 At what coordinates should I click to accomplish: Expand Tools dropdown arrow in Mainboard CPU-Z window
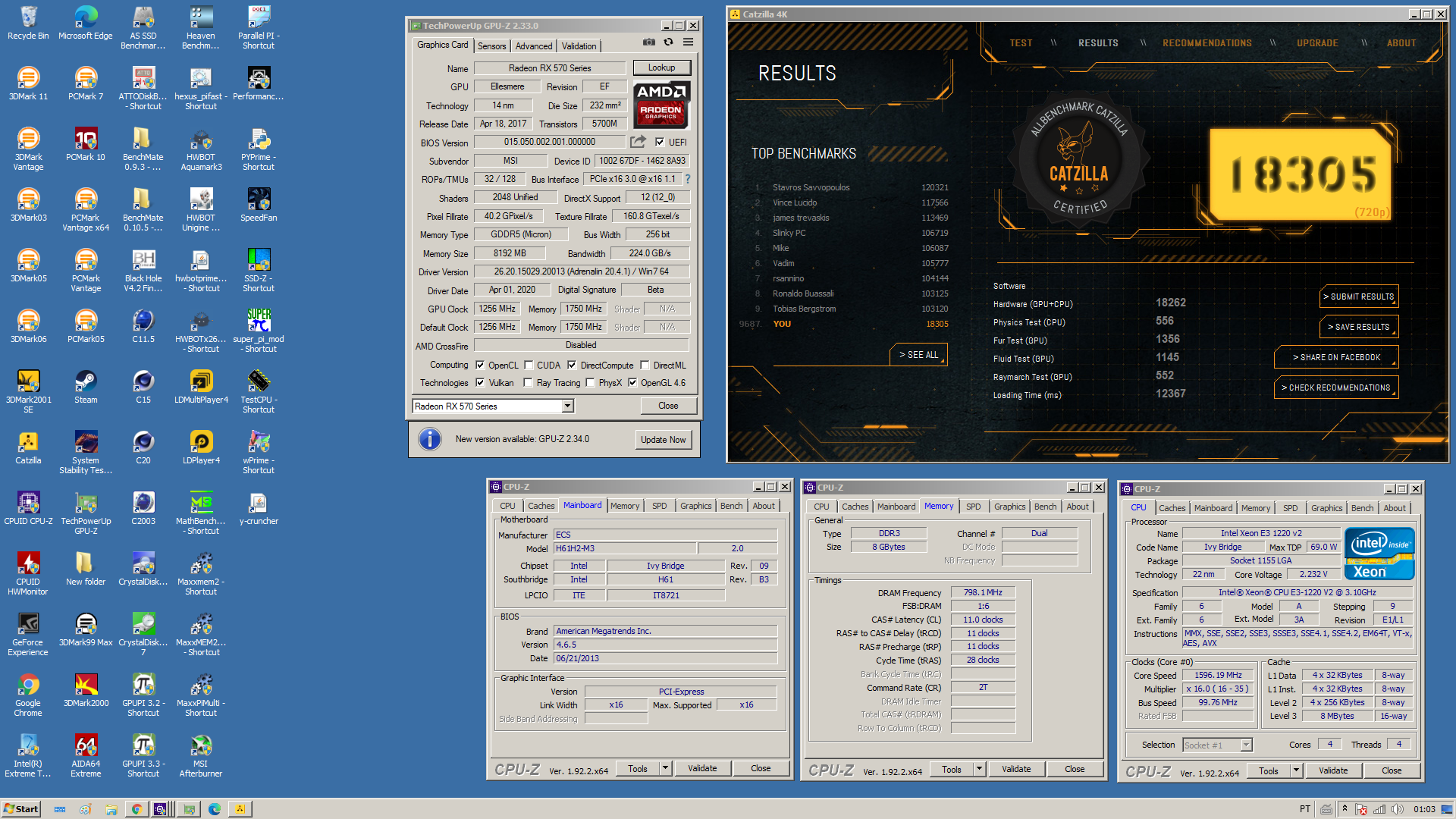[665, 768]
